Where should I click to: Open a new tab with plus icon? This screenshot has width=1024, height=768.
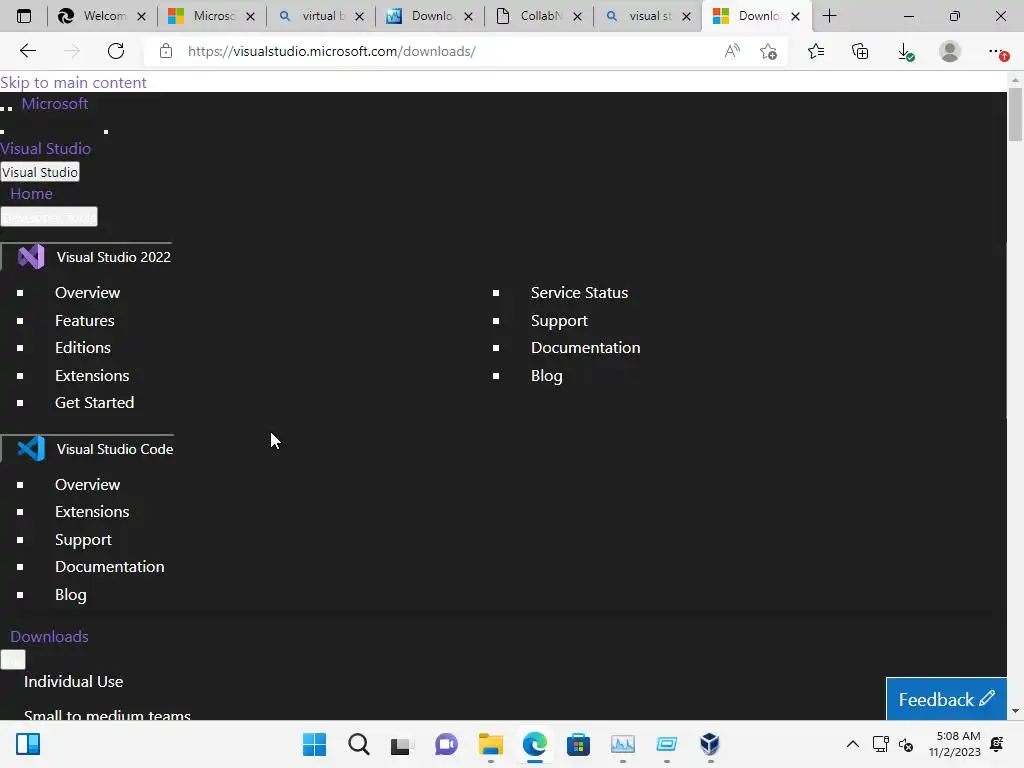coord(829,16)
